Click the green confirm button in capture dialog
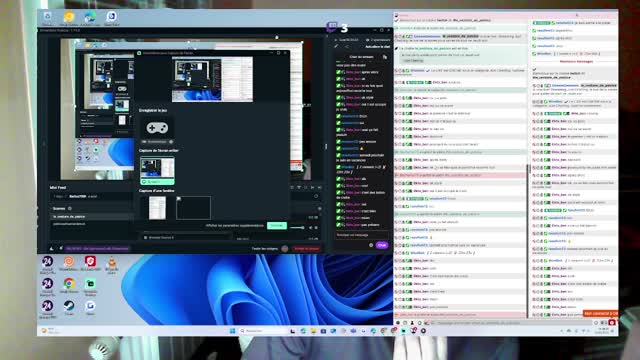 (x=276, y=225)
